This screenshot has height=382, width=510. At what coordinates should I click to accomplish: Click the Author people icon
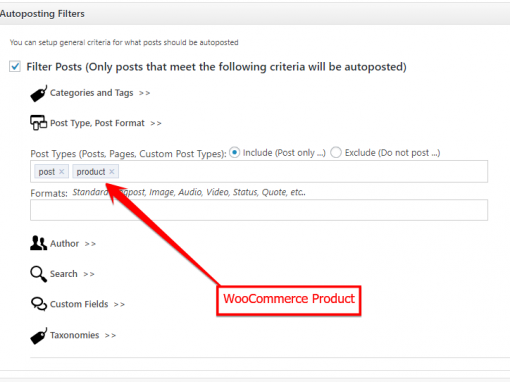pos(39,243)
